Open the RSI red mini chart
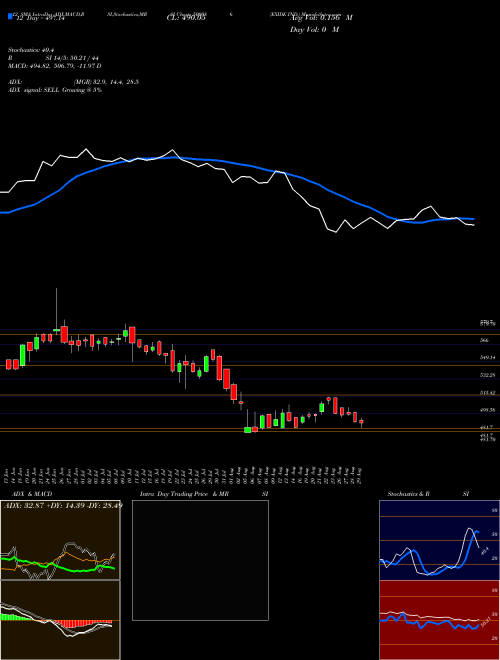The width and height of the screenshot is (500, 660). coord(439,620)
